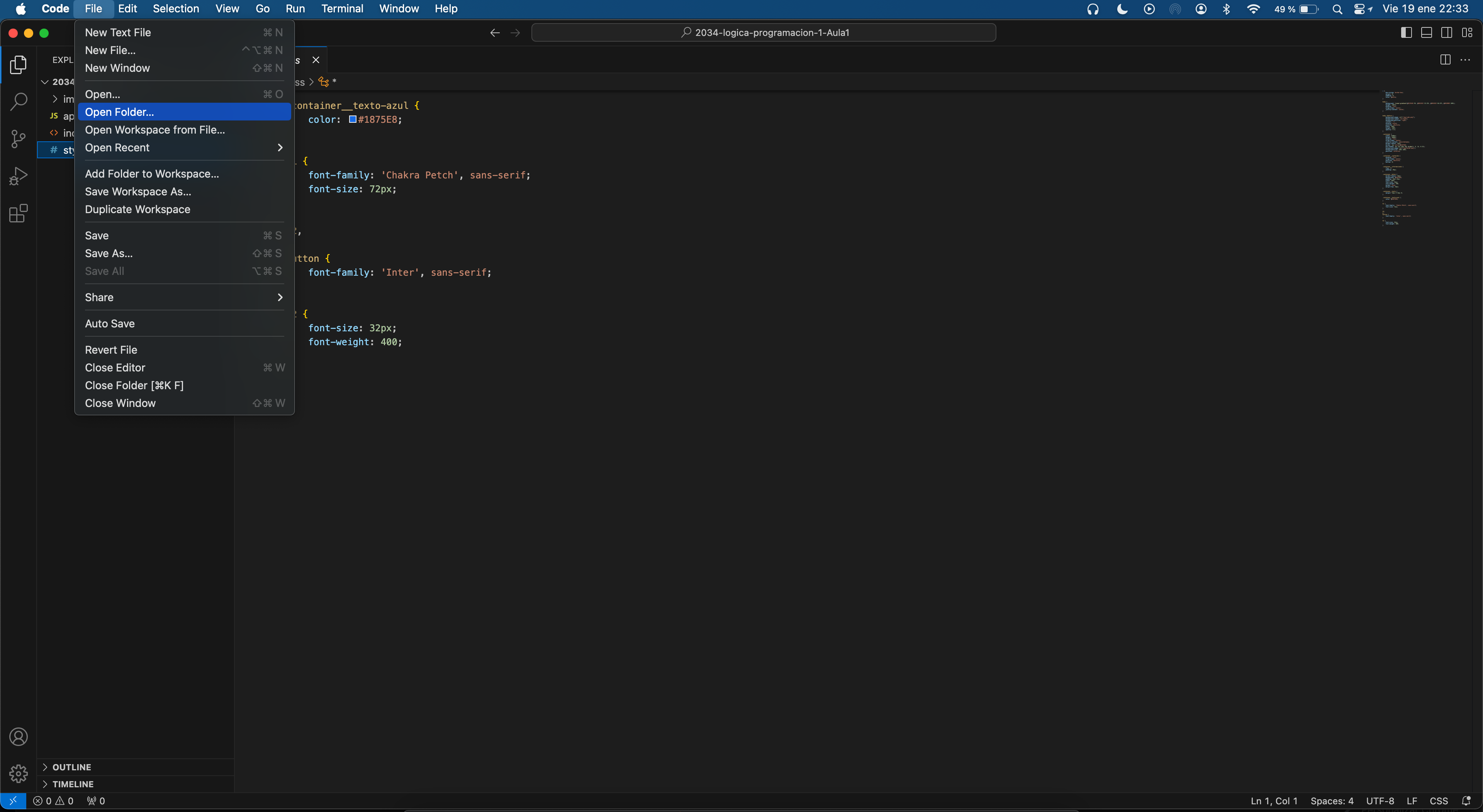Click Save As... menu option
The width and height of the screenshot is (1483, 812).
point(108,252)
